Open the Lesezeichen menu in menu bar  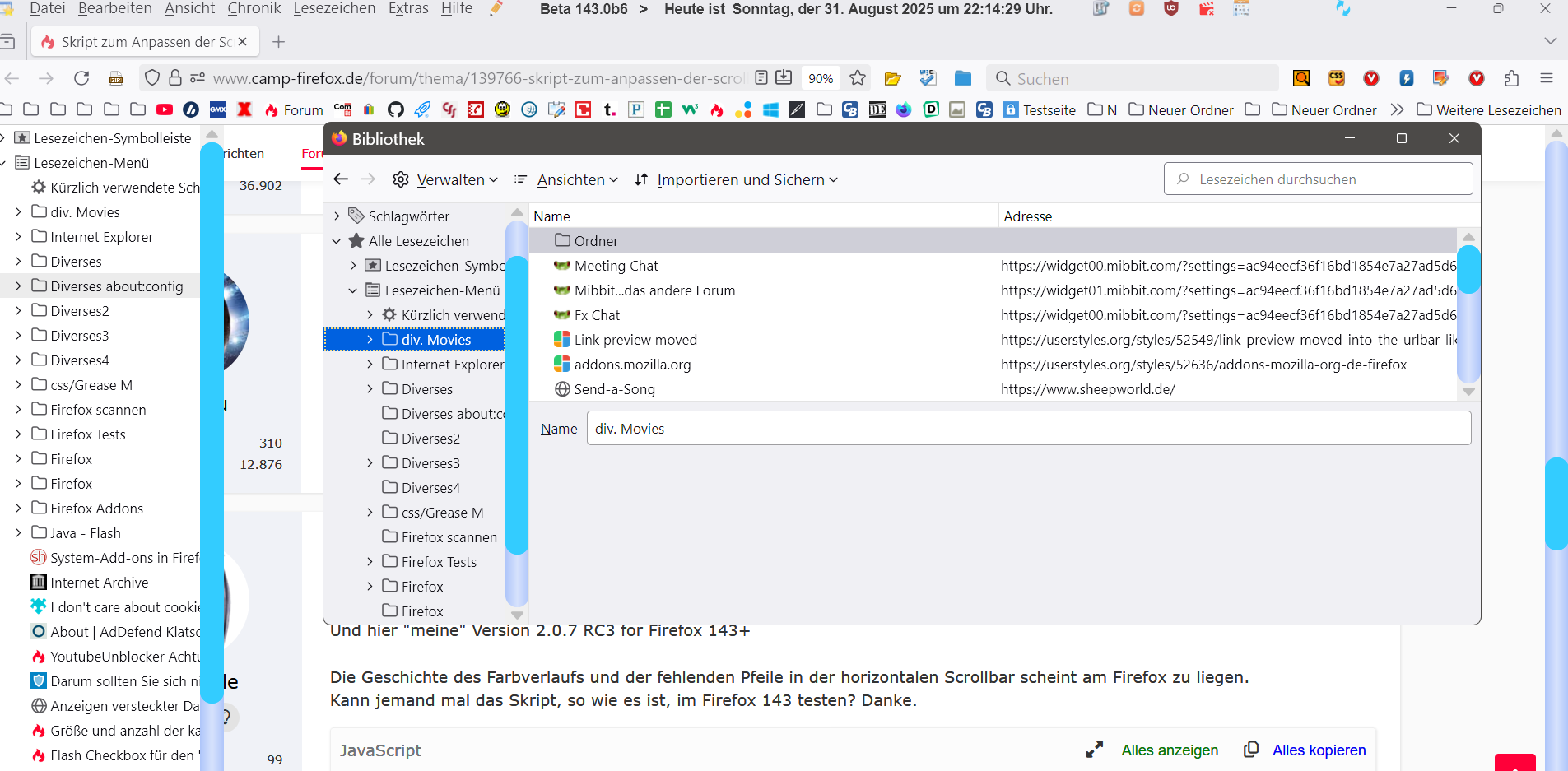click(334, 8)
